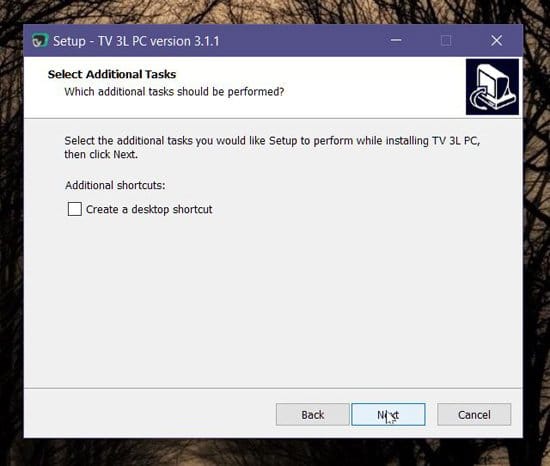The image size is (550, 466).
Task: Click the 'Create a desktop shortcut' label text
Action: coord(149,209)
